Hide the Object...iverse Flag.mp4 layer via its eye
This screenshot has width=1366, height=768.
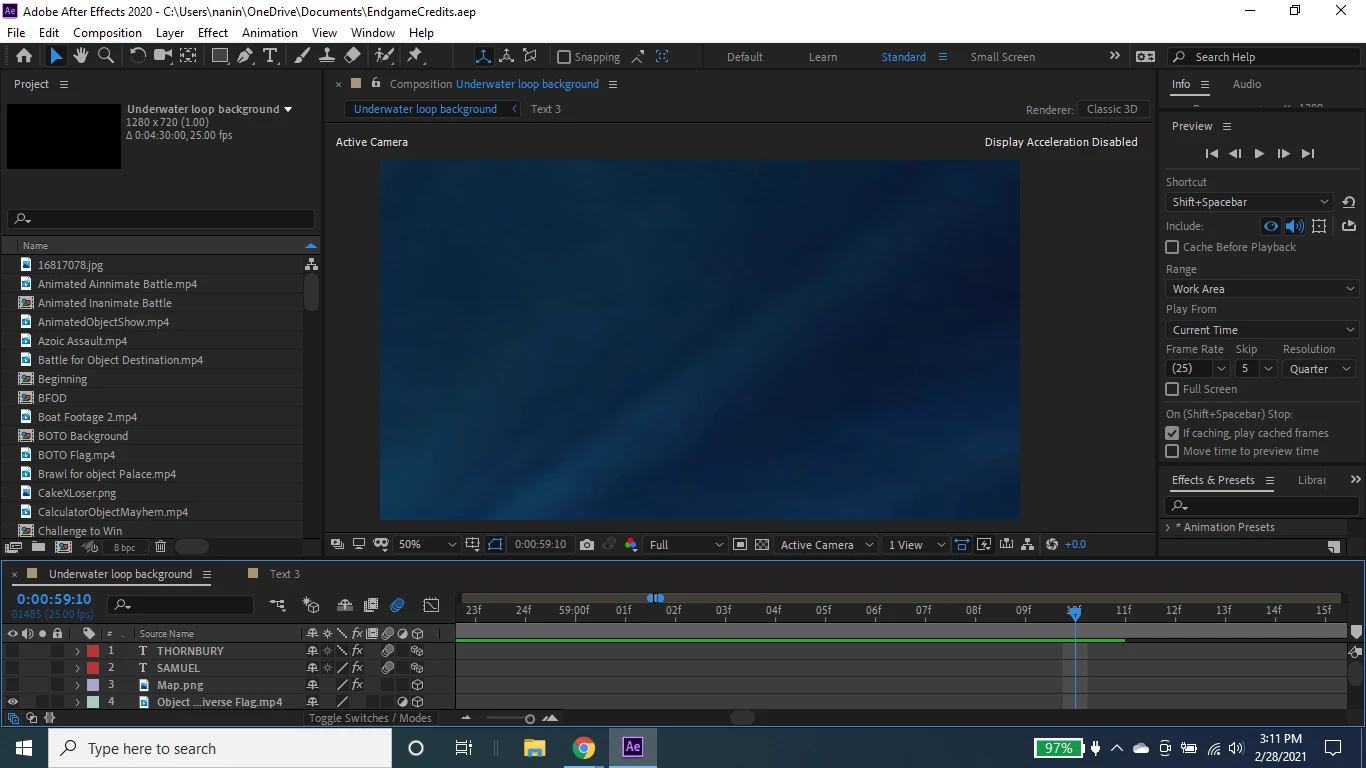13,702
